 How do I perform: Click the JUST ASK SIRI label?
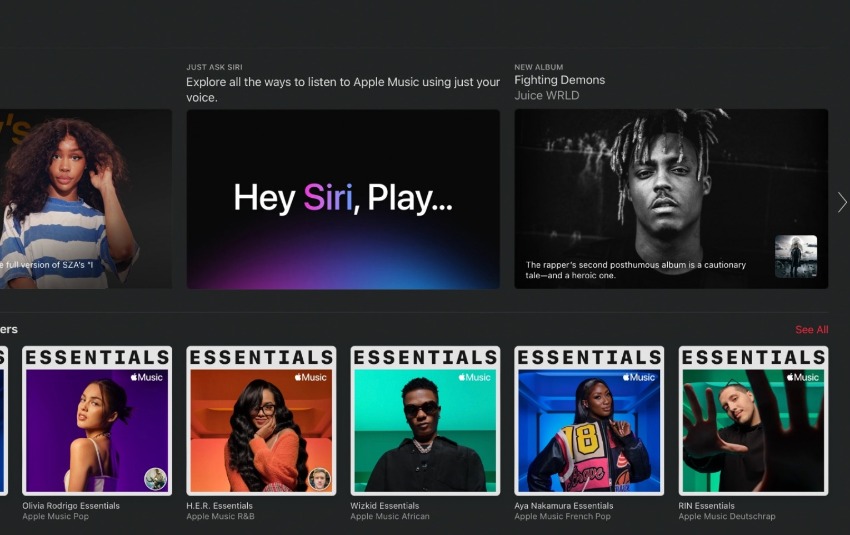[214, 67]
